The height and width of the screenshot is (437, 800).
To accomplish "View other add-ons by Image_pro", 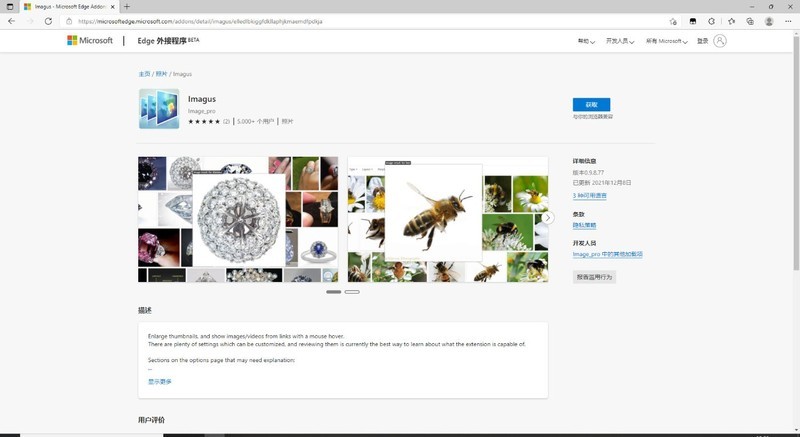I will point(607,254).
